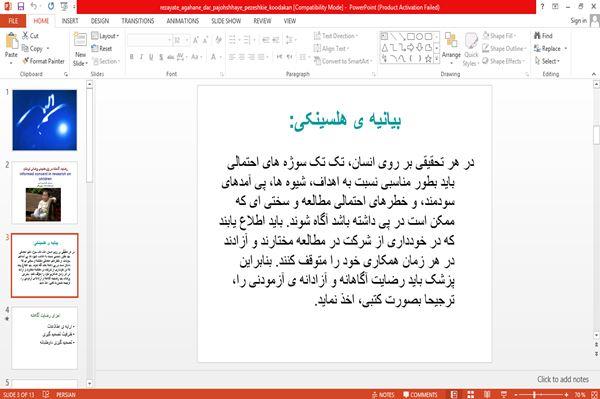The height and width of the screenshot is (399, 600).
Task: Toggle numbered list
Action: click(247, 40)
